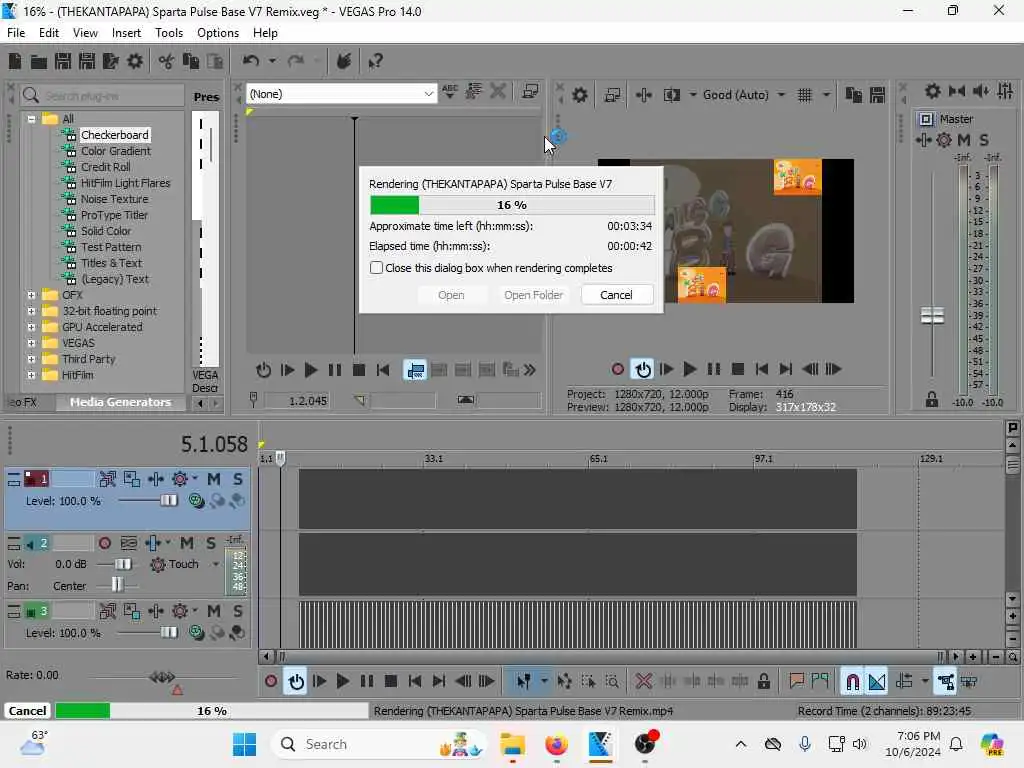Screen dimensions: 1024x768
Task: Mute audio track 2
Action: click(187, 543)
